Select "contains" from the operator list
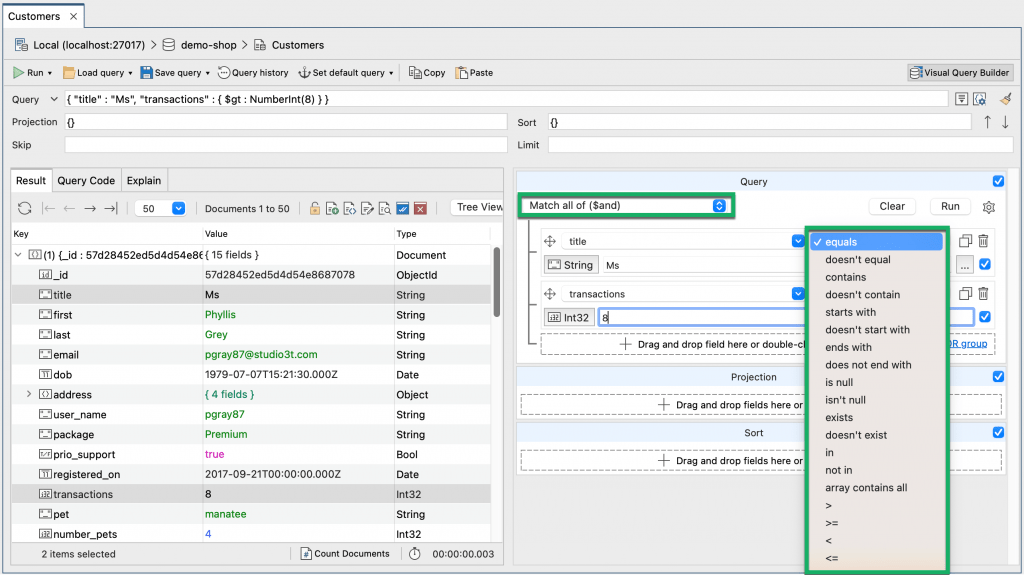The width and height of the screenshot is (1024, 575). click(x=846, y=277)
